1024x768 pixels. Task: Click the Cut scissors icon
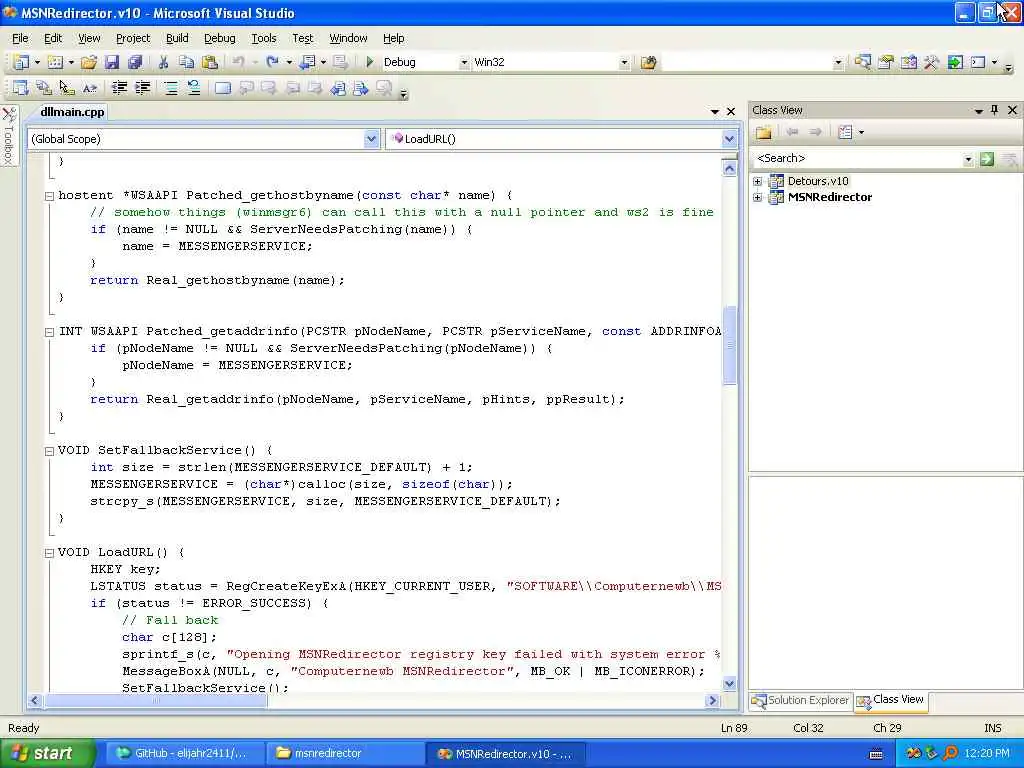[163, 62]
